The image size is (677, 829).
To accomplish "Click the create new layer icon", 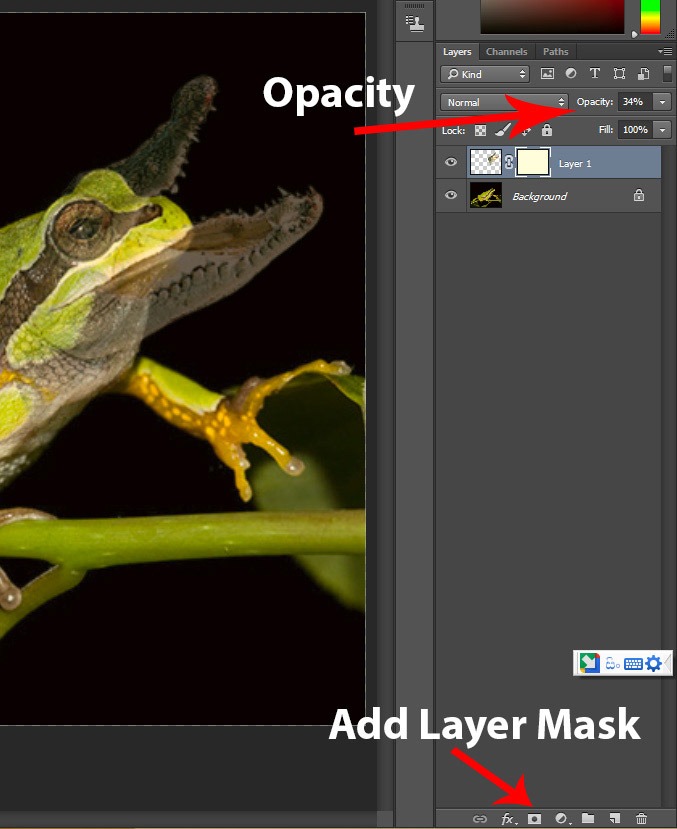I will pos(615,819).
